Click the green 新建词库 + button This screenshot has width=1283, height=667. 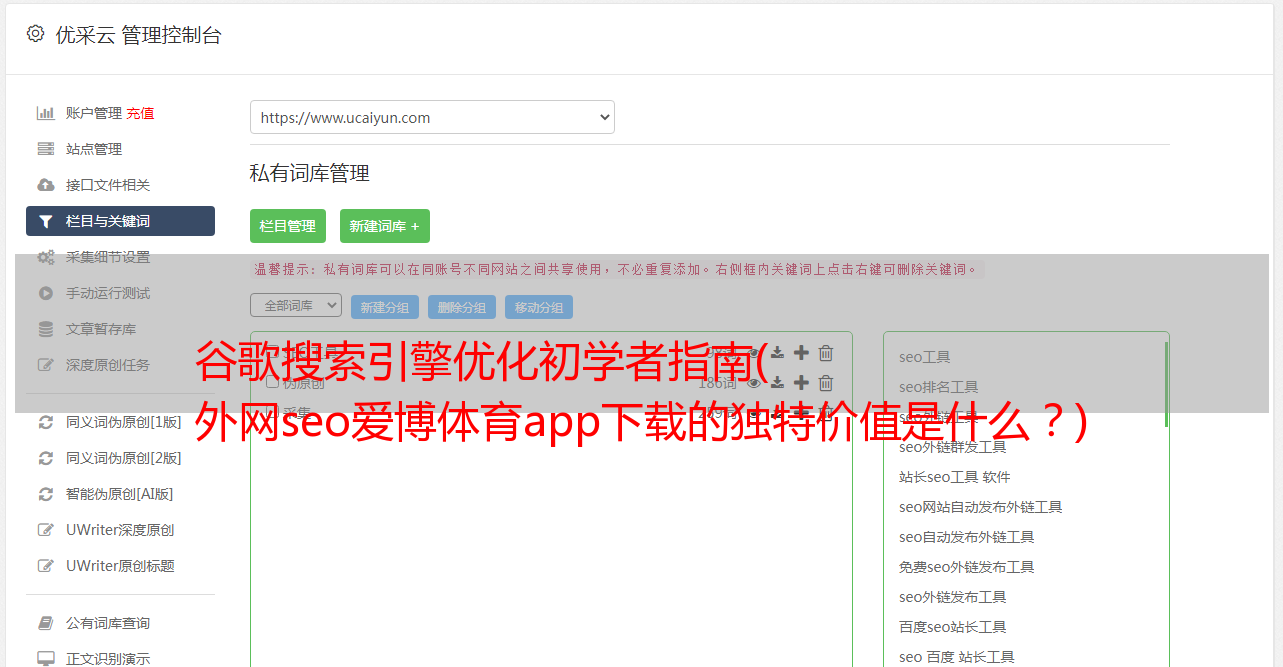point(385,226)
